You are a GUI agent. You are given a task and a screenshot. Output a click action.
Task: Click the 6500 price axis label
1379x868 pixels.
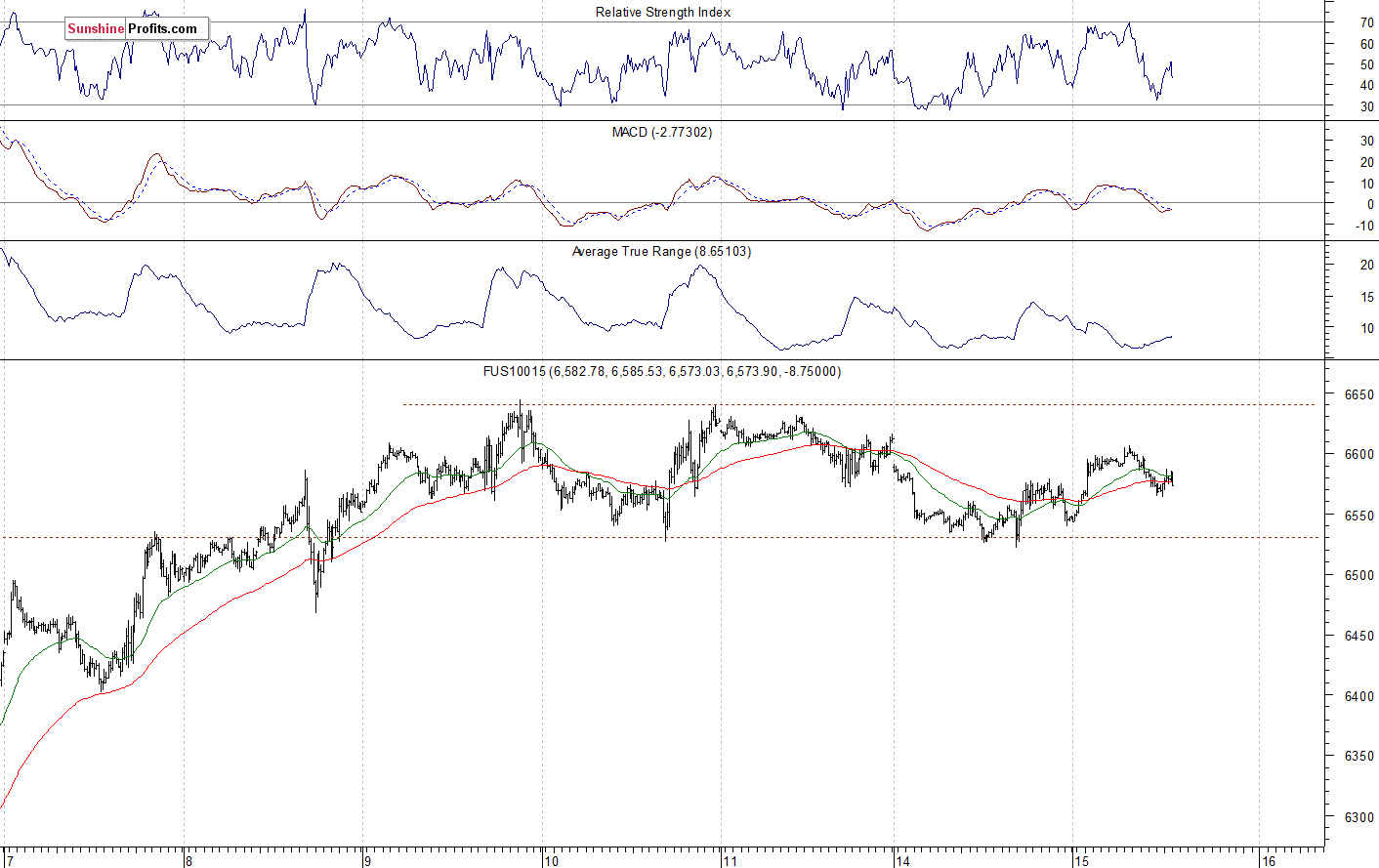pos(1358,575)
